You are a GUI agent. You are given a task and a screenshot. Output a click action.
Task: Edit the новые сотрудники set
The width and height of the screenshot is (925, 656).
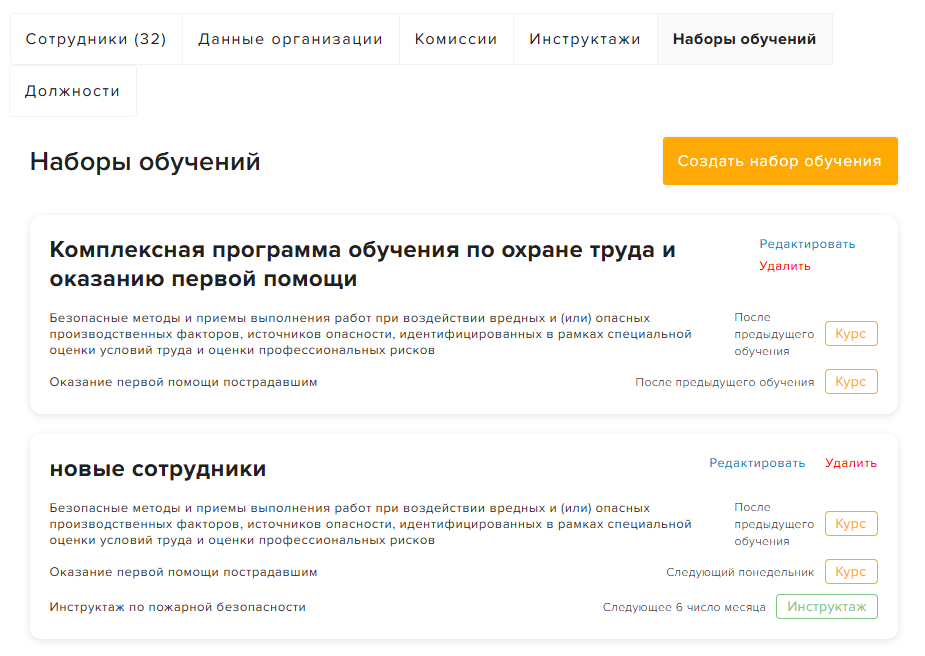tap(757, 463)
